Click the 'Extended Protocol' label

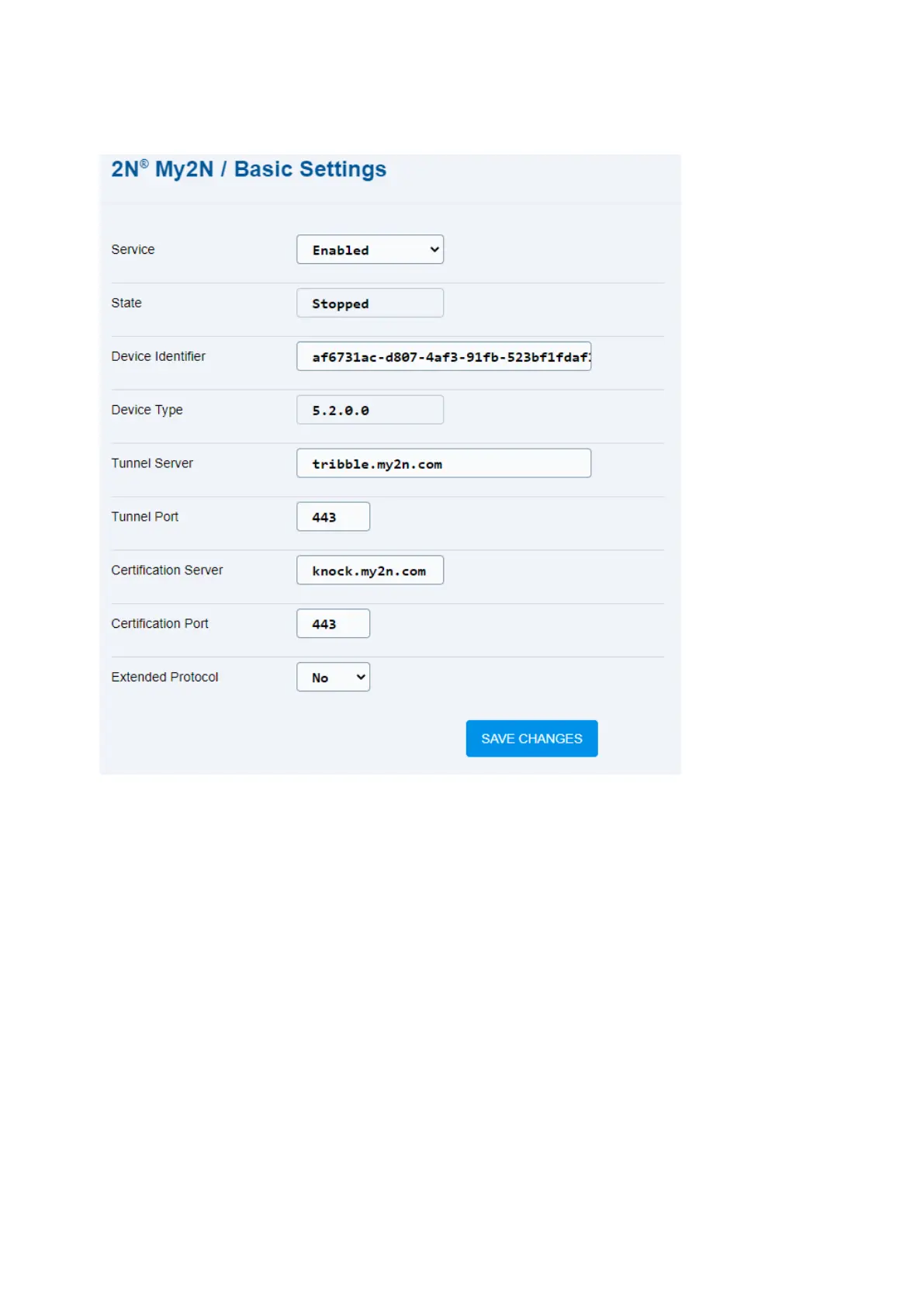(164, 677)
